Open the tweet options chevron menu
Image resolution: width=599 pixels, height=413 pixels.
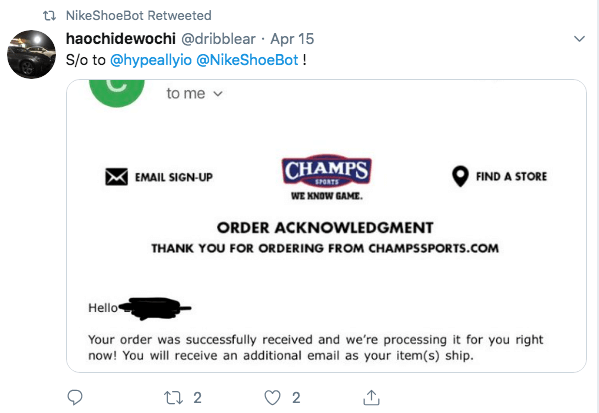(x=580, y=39)
